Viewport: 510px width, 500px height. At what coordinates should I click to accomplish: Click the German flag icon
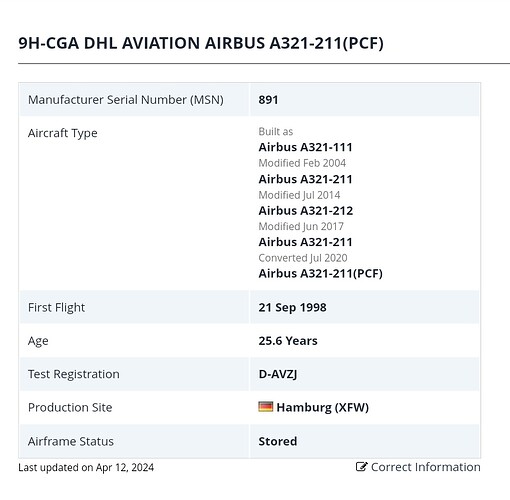pos(266,407)
